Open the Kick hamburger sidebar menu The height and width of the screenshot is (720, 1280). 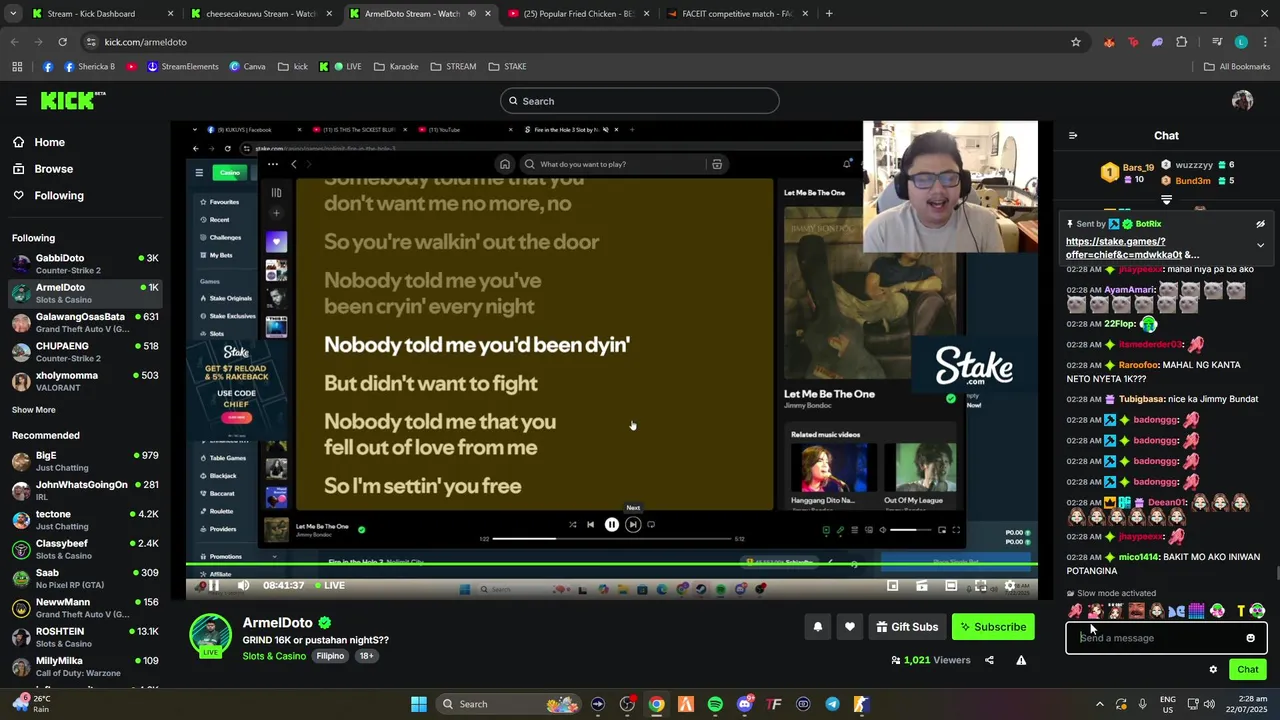tap(21, 101)
